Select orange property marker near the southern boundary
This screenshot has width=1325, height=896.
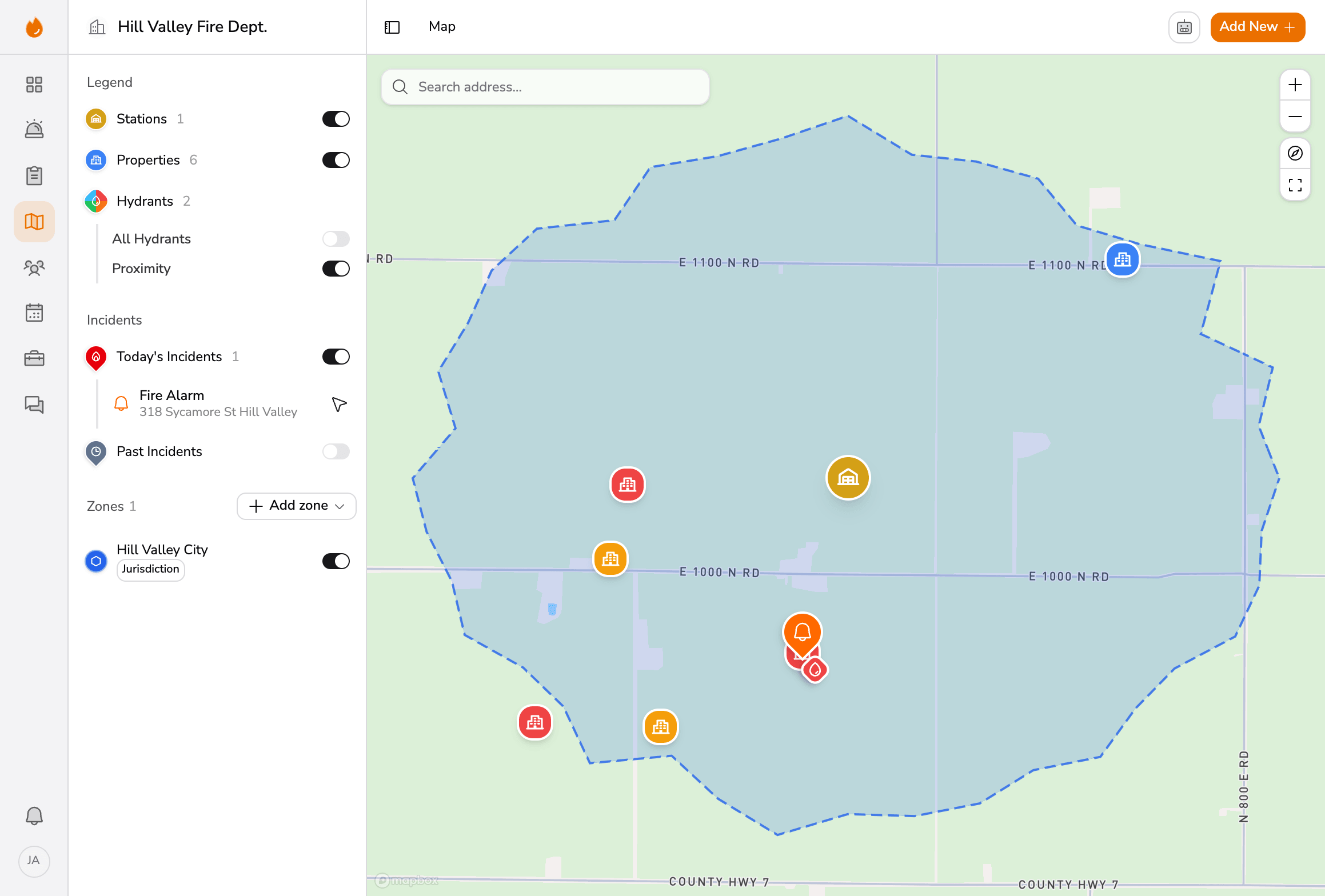[x=661, y=726]
